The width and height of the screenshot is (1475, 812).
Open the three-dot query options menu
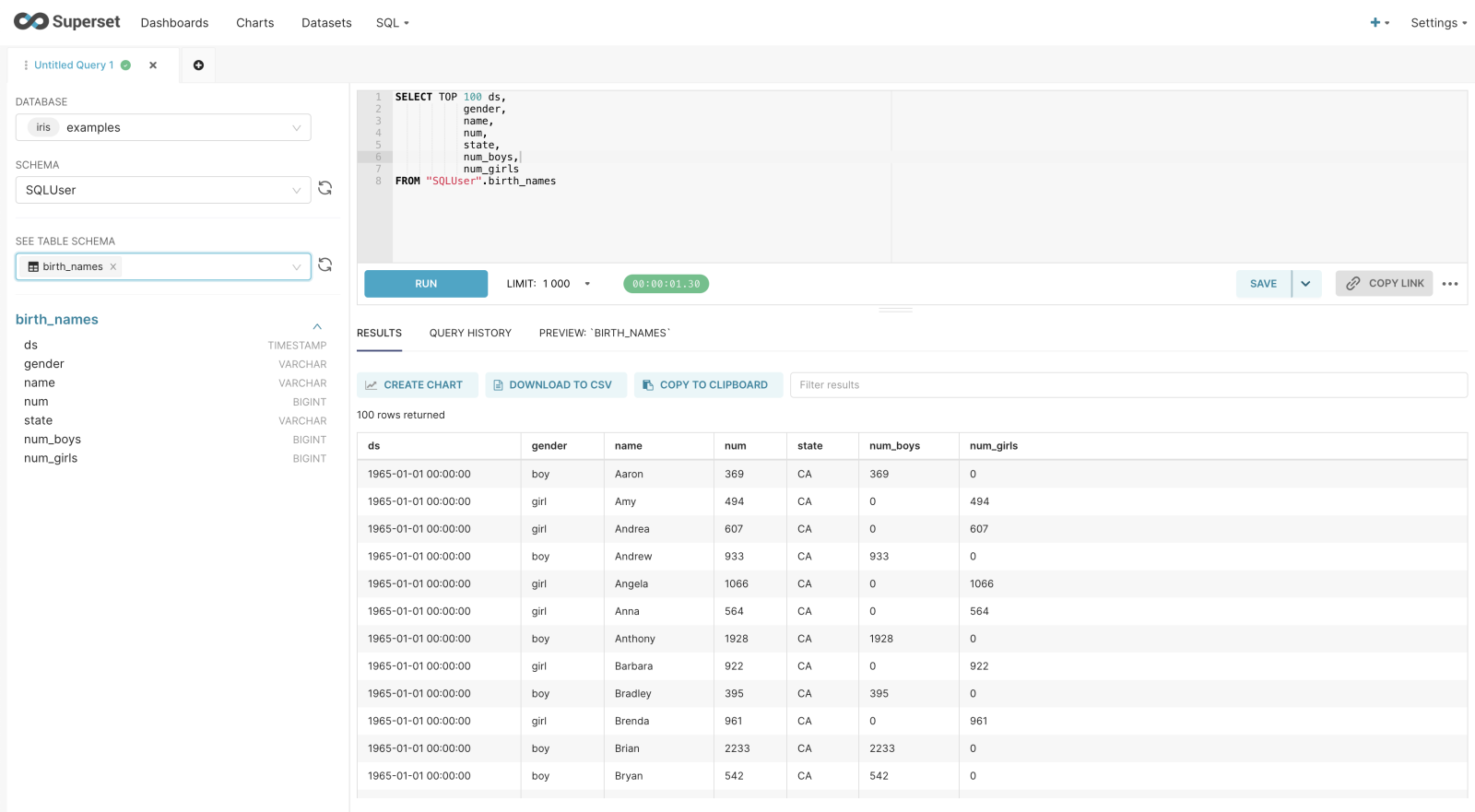pos(1450,284)
